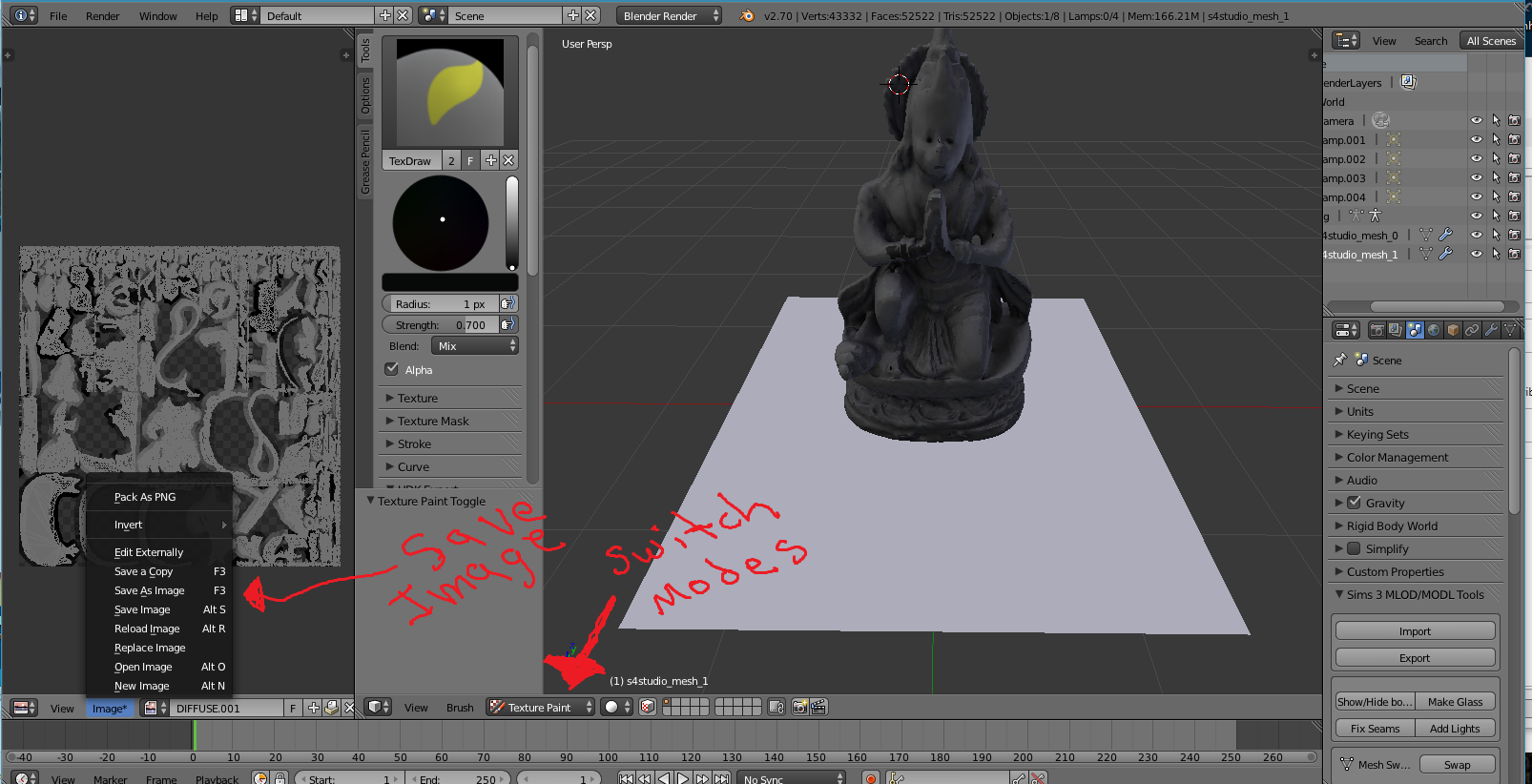Viewport: 1532px width, 784px height.
Task: Open the outliner editor type selector icon
Action: click(1346, 40)
